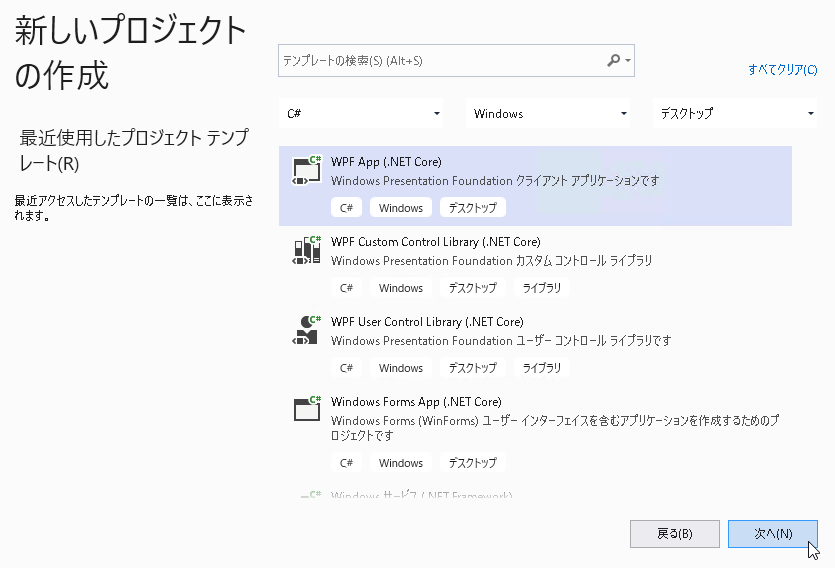Click the WPF App template icon
This screenshot has height=568, width=835.
(307, 170)
